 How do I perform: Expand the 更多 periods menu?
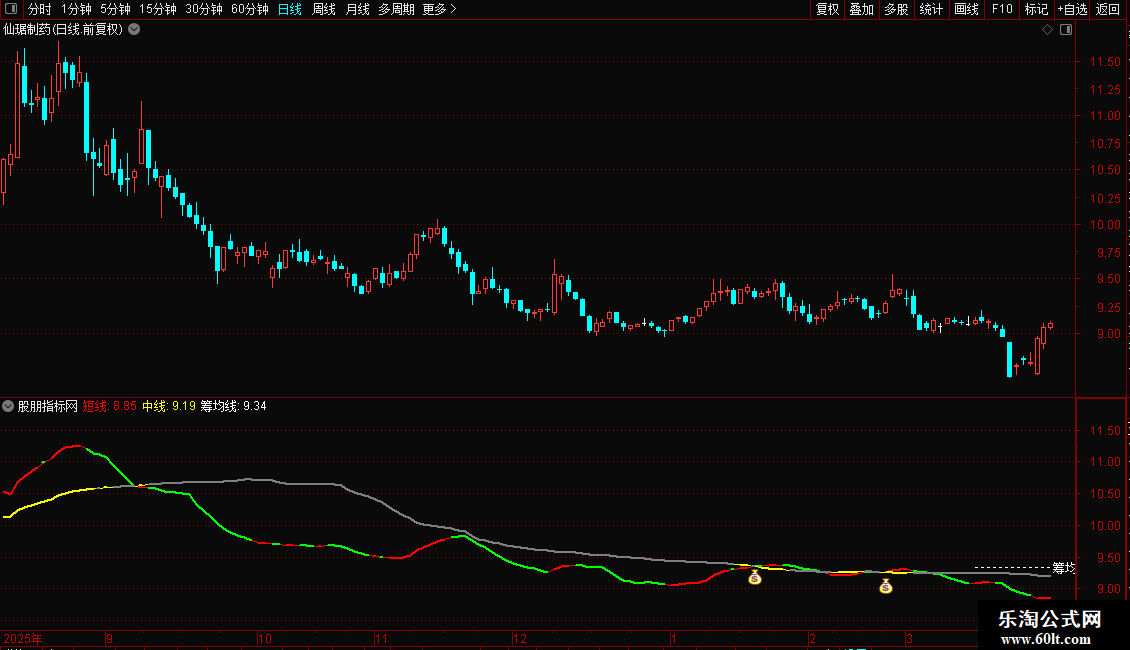coord(440,9)
